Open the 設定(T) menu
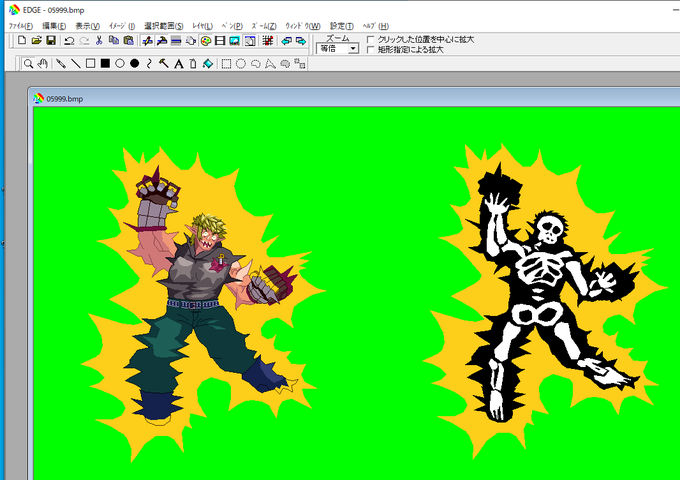680x480 pixels. (x=342, y=26)
